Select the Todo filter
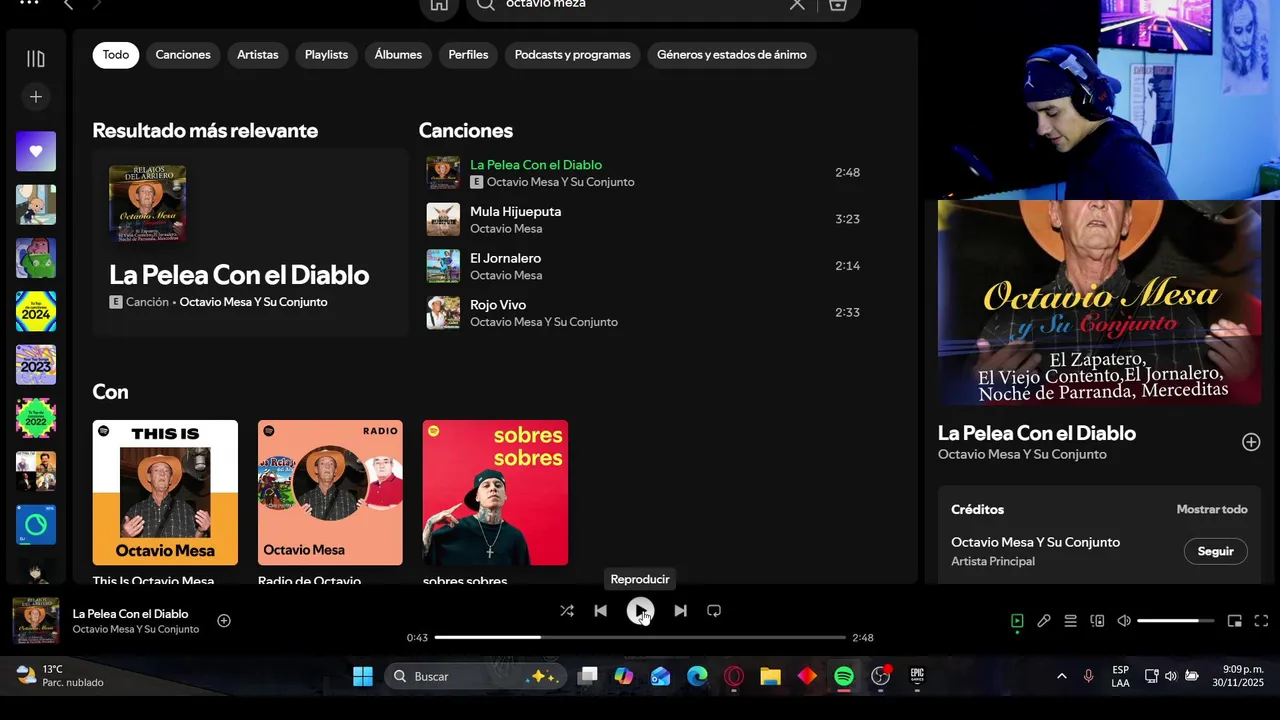This screenshot has width=1280, height=720. (116, 55)
